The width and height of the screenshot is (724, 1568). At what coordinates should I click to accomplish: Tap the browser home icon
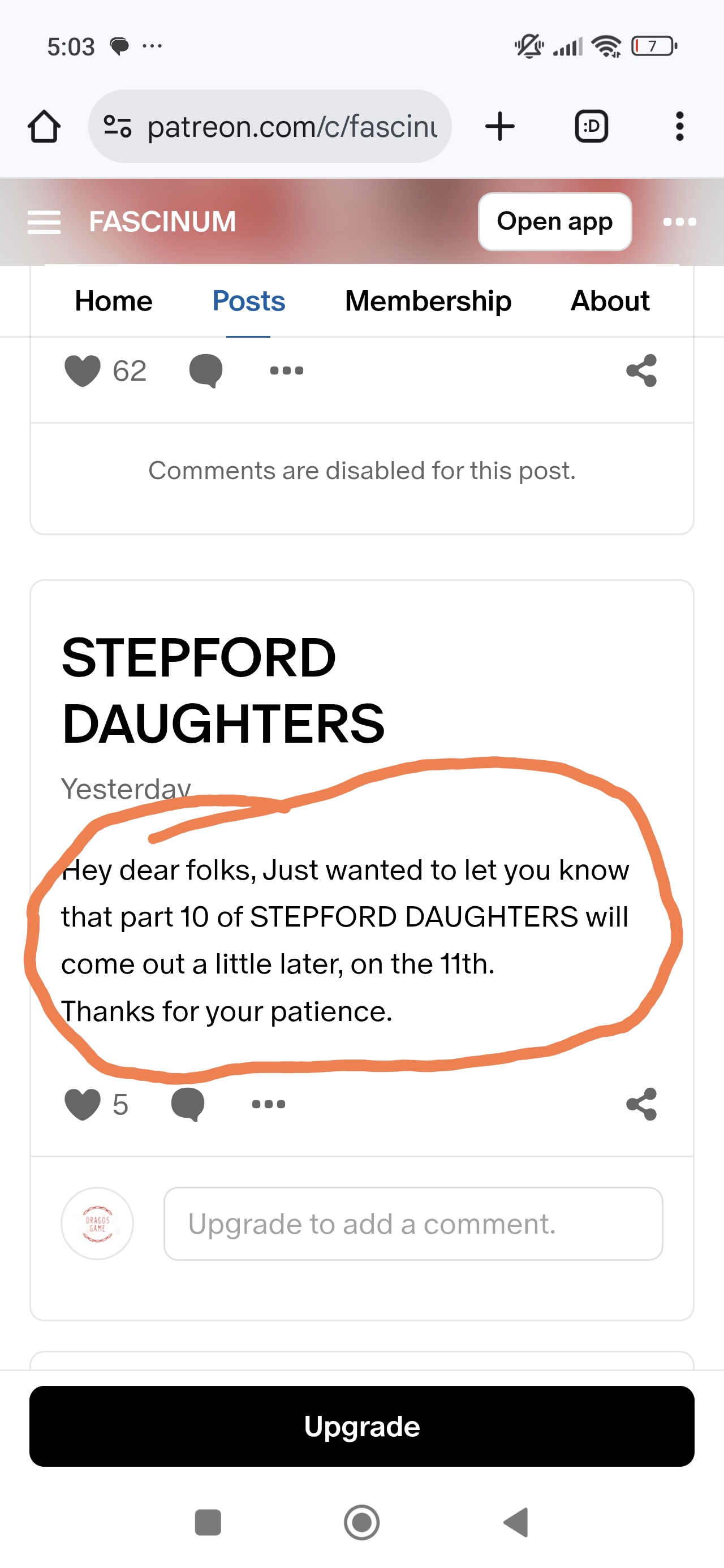44,127
